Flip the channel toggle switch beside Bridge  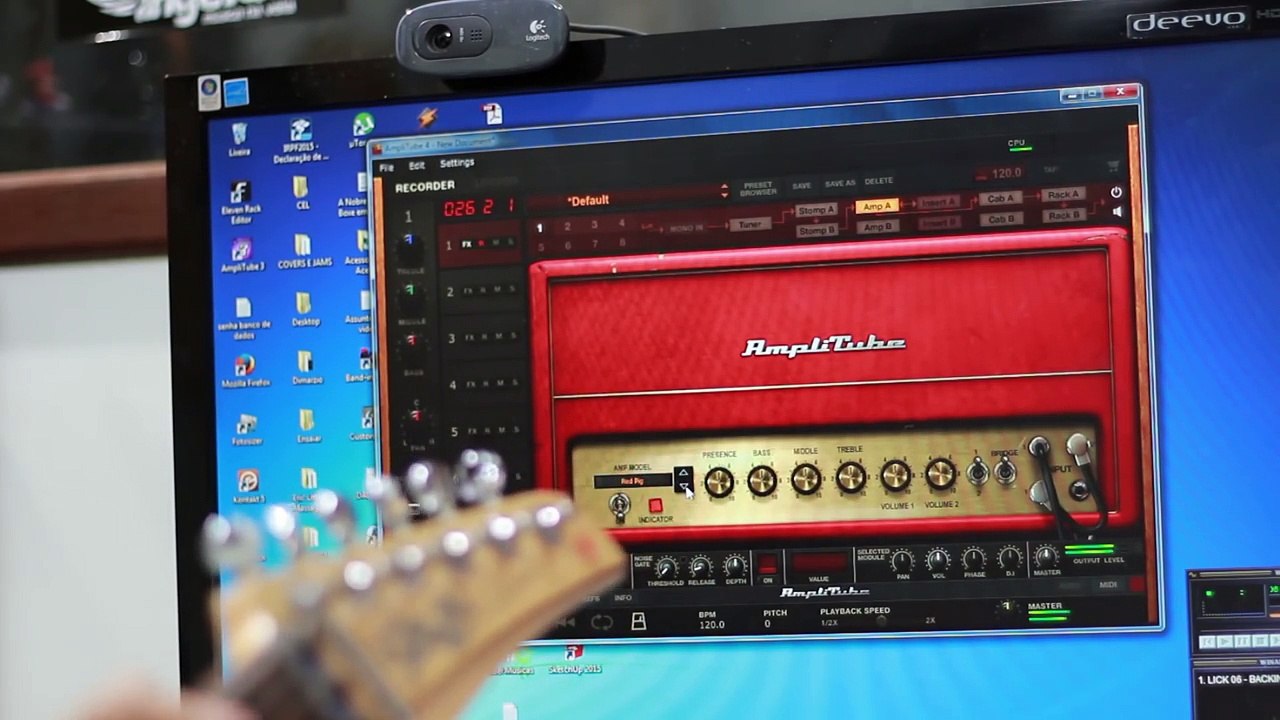978,473
